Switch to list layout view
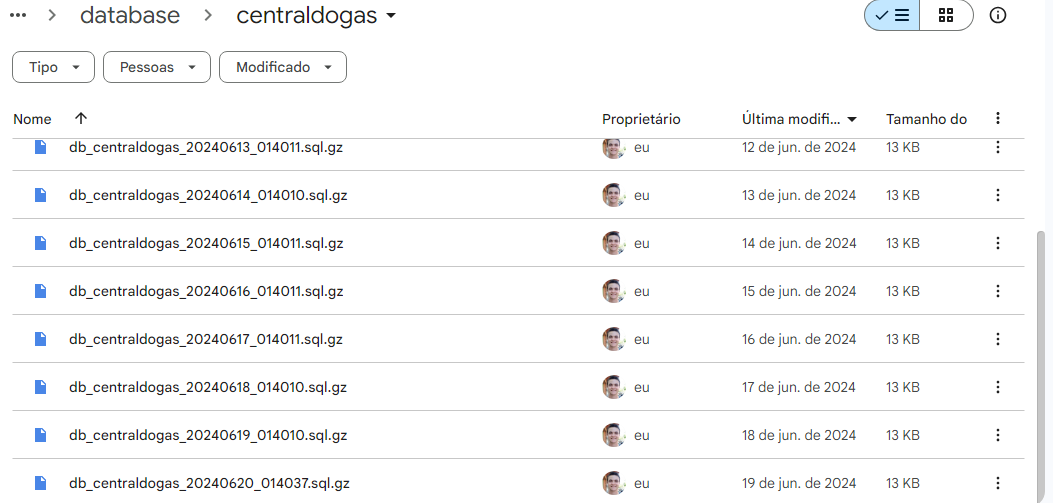The image size is (1053, 503). point(892,16)
